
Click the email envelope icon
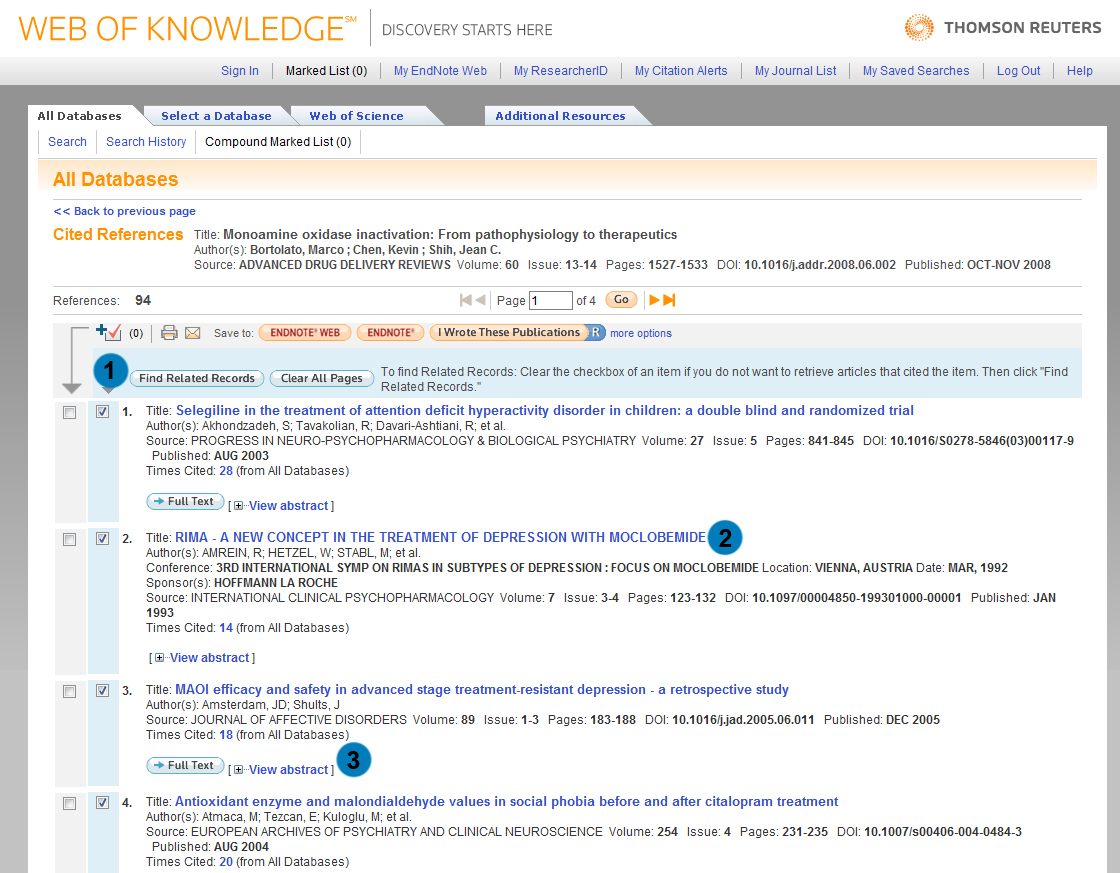[x=193, y=333]
